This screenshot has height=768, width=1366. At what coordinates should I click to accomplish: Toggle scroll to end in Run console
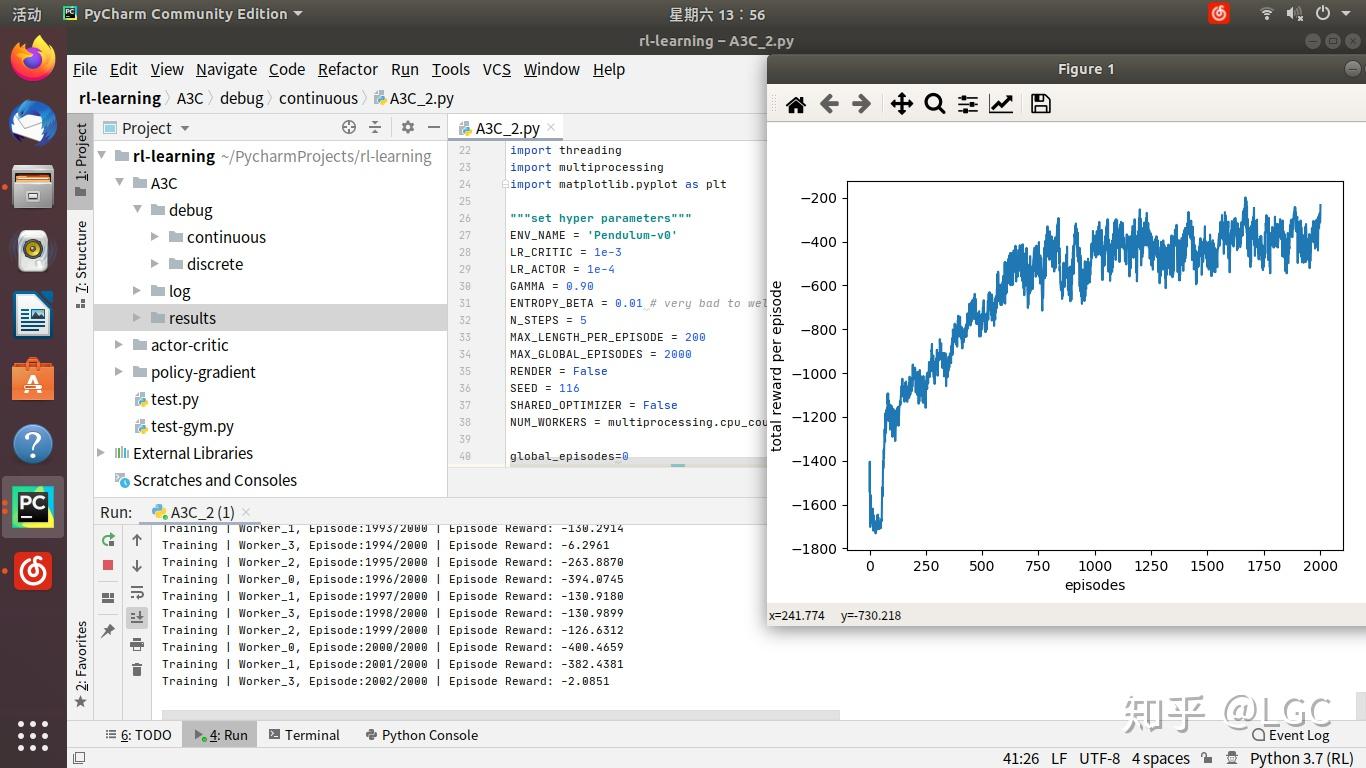point(137,617)
